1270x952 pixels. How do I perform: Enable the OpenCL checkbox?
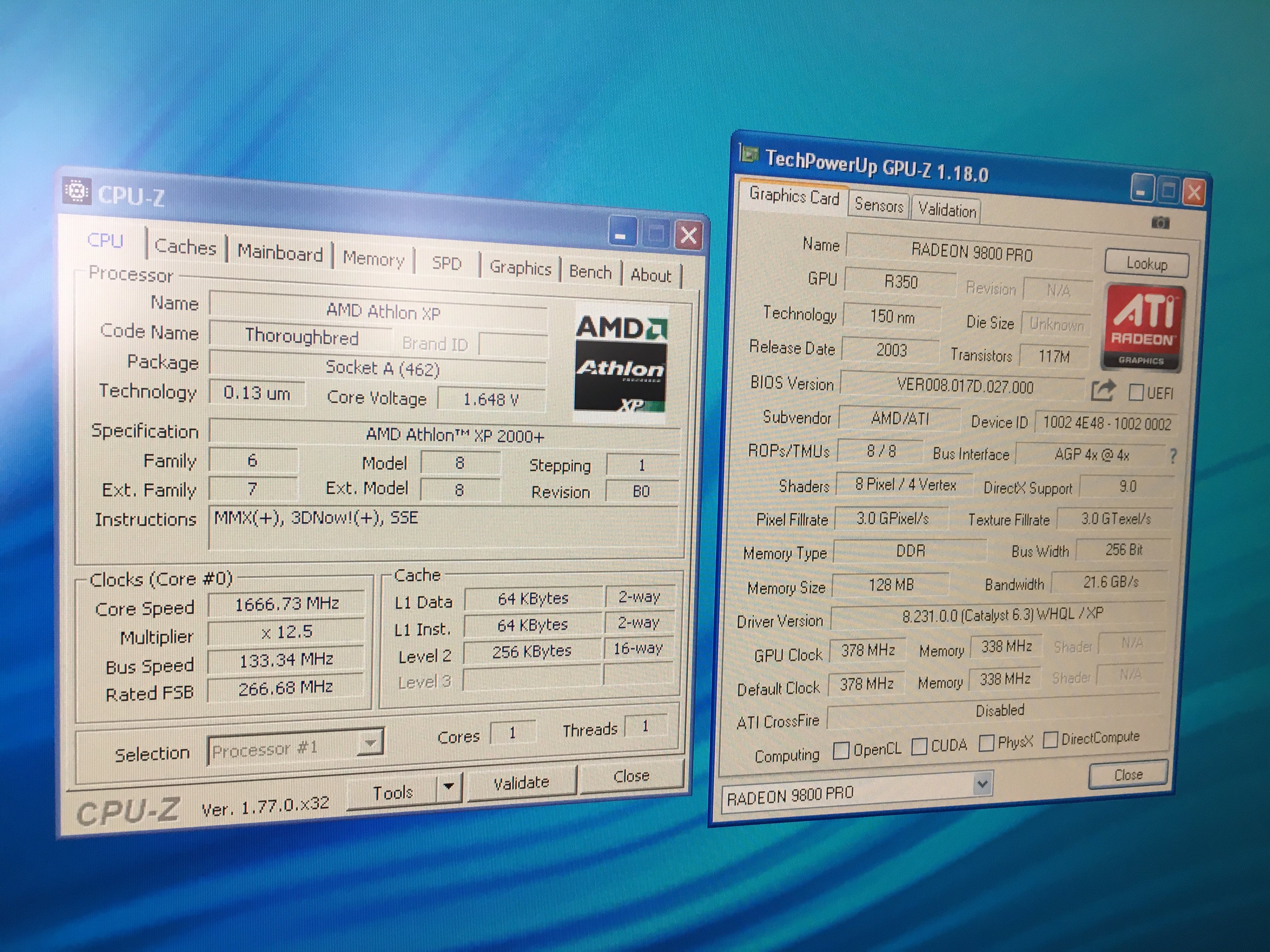click(x=840, y=750)
